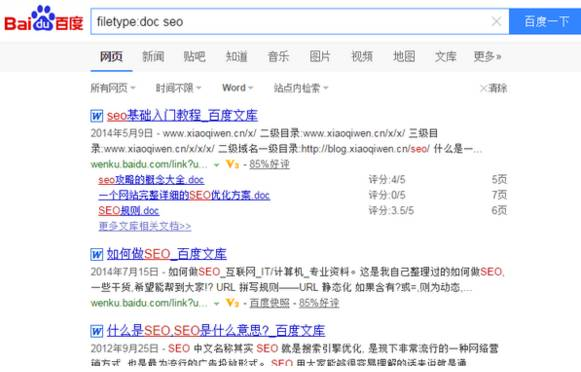Clear the search box with the X icon
The image size is (581, 372).
coord(496,21)
